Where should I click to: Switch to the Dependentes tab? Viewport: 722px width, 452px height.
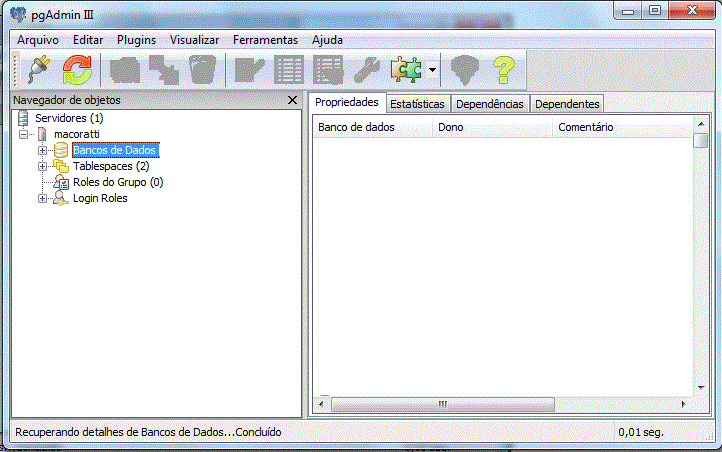567,104
